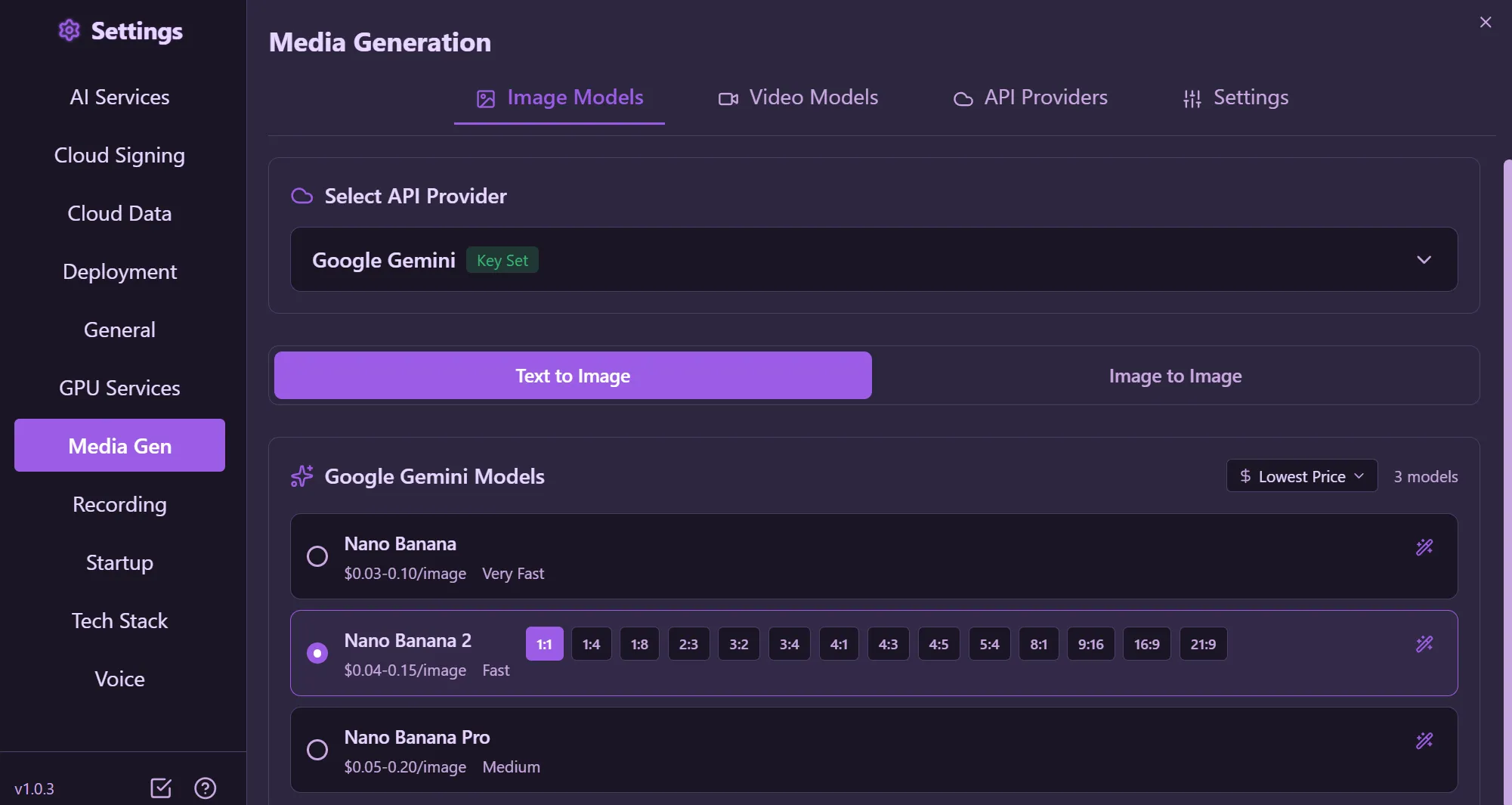This screenshot has width=1512, height=805.
Task: Open the help question mark icon
Action: [206, 788]
